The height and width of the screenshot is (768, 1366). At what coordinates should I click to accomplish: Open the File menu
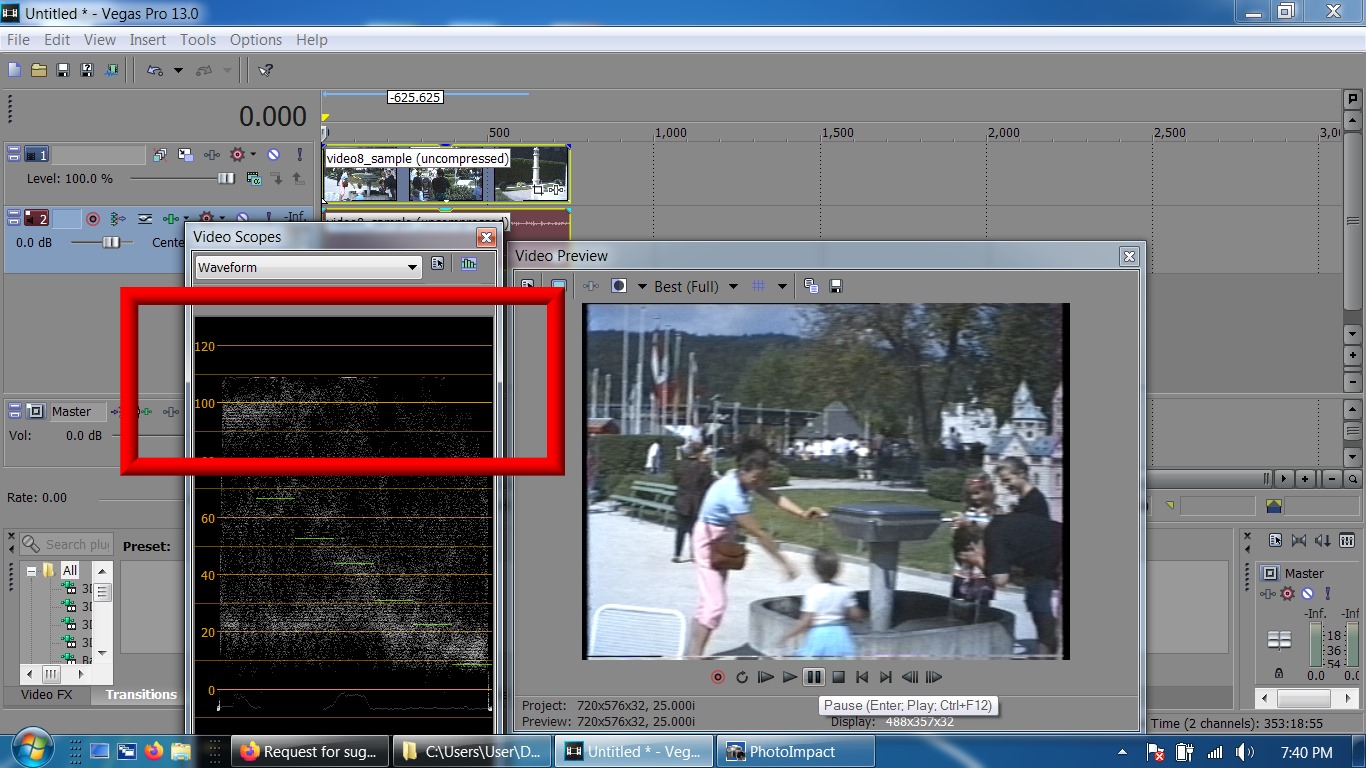pos(18,40)
